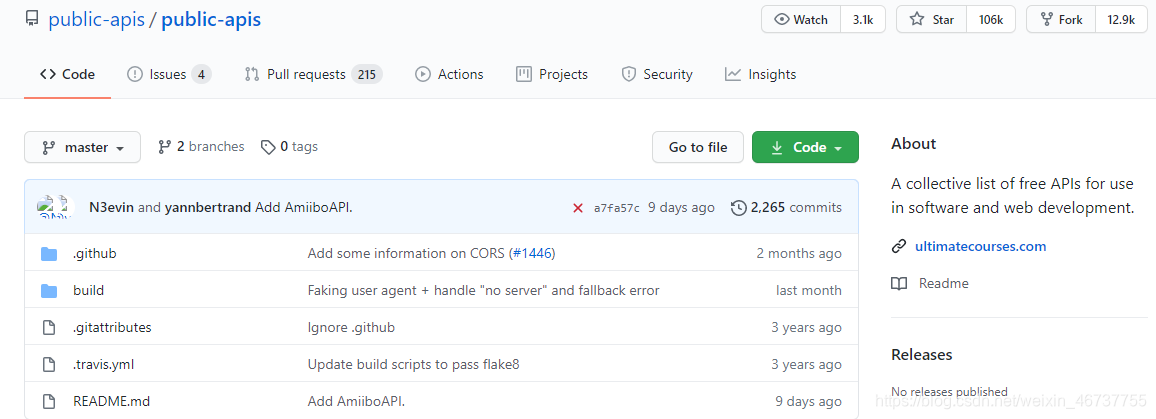The image size is (1156, 419).
Task: Open the README.md file
Action: point(112,402)
